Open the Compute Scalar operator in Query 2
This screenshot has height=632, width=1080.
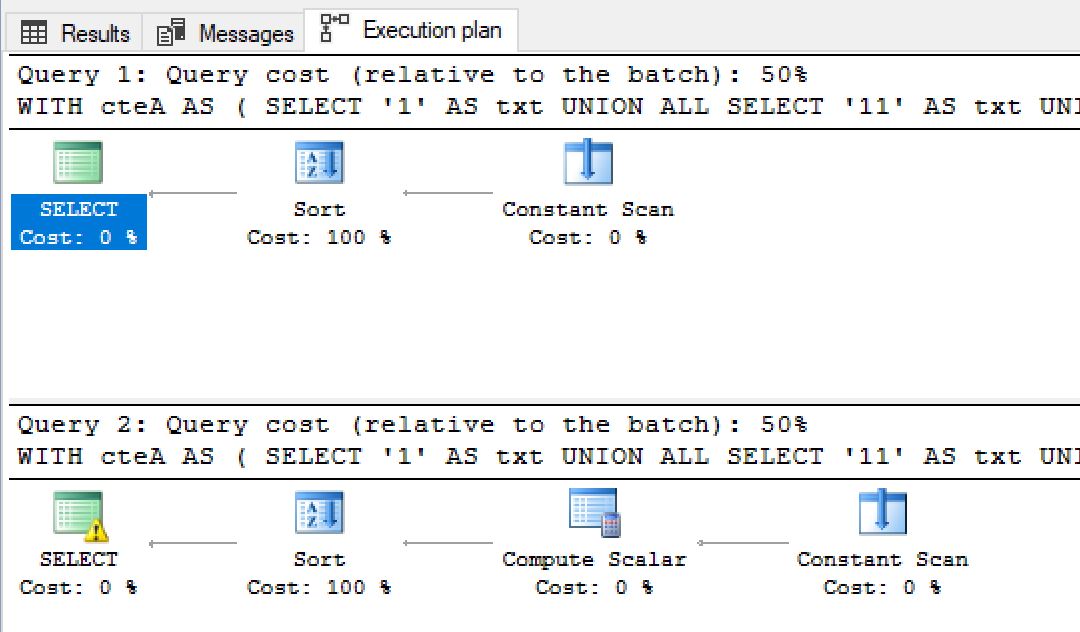[592, 512]
